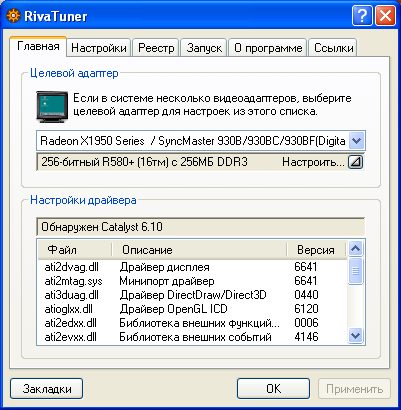
Task: Click the driver list scrollbar thumb
Action: 356,271
